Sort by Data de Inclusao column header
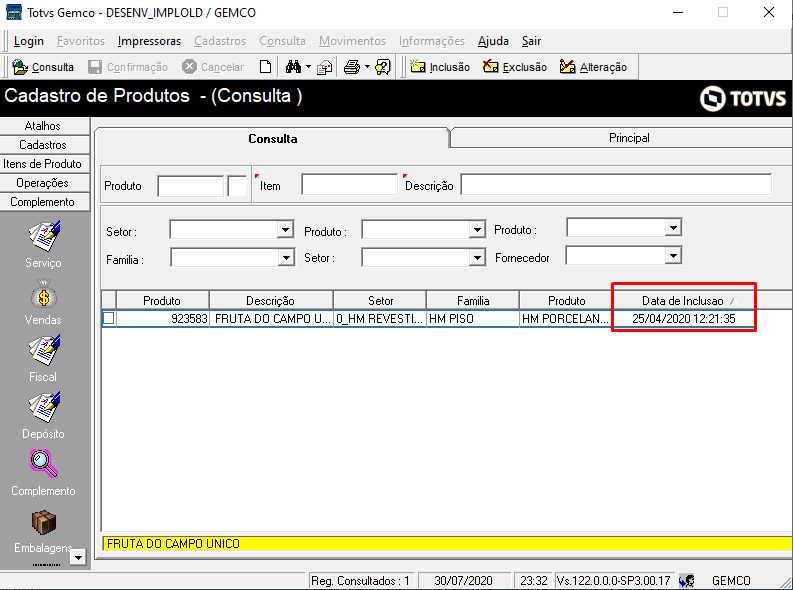Viewport: 793px width, 590px height. click(683, 301)
